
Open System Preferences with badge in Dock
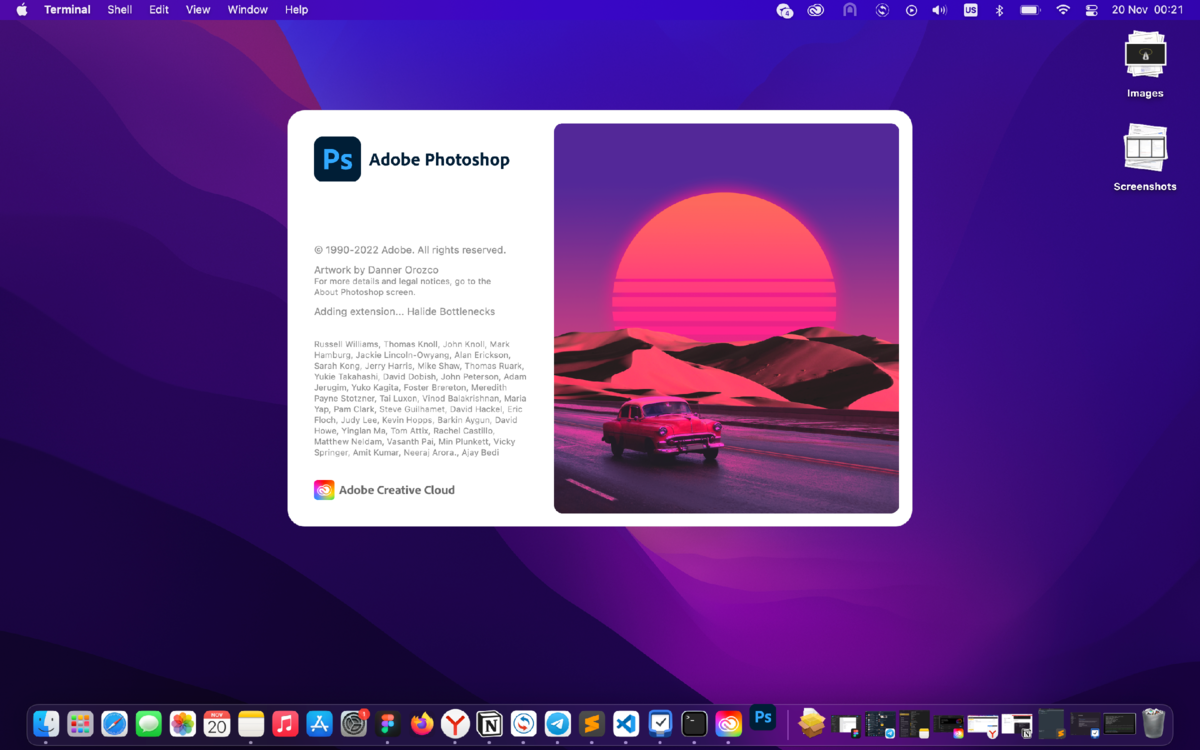pyautogui.click(x=354, y=723)
